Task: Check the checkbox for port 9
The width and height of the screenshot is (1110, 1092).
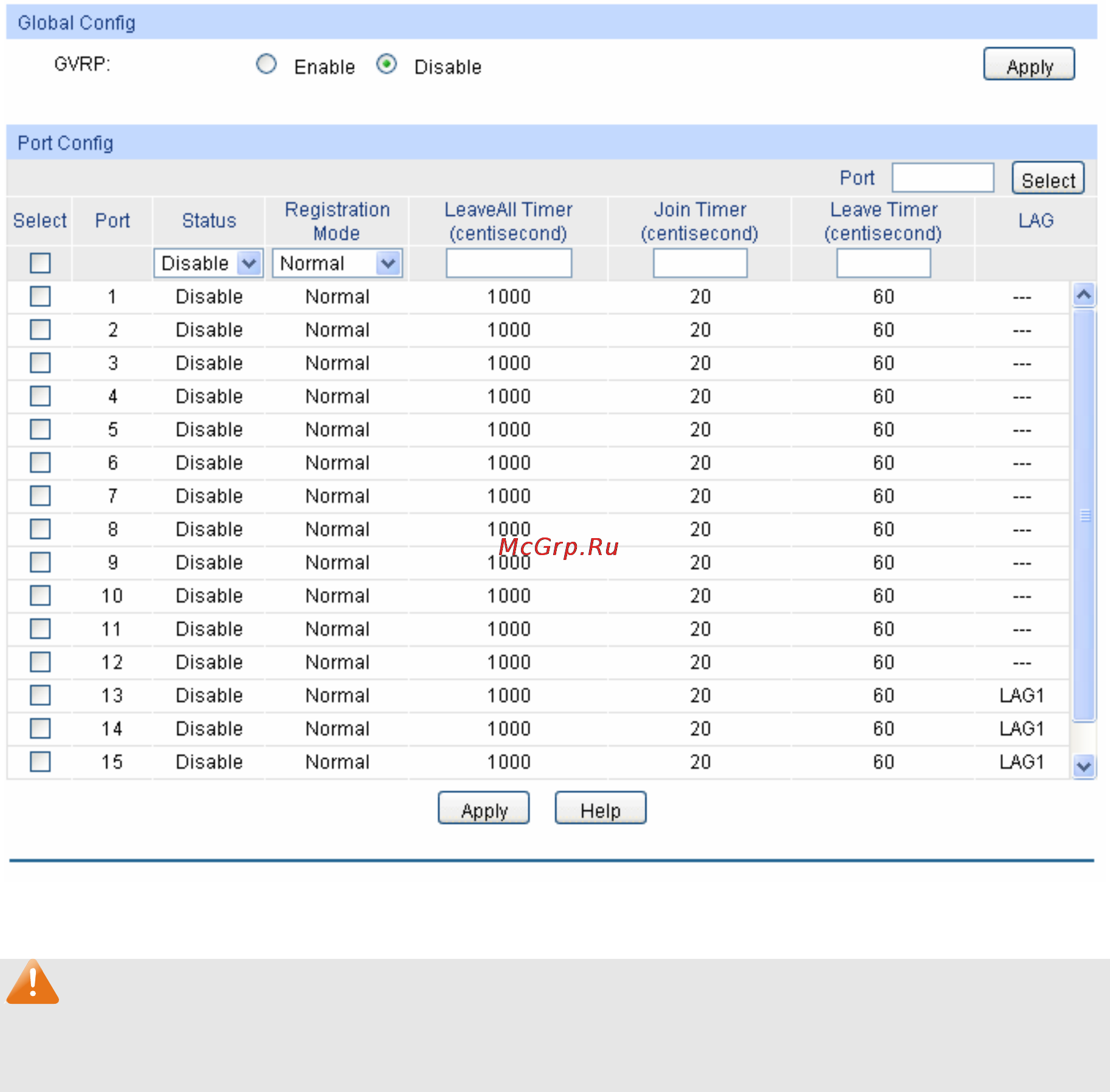Action: pos(40,562)
